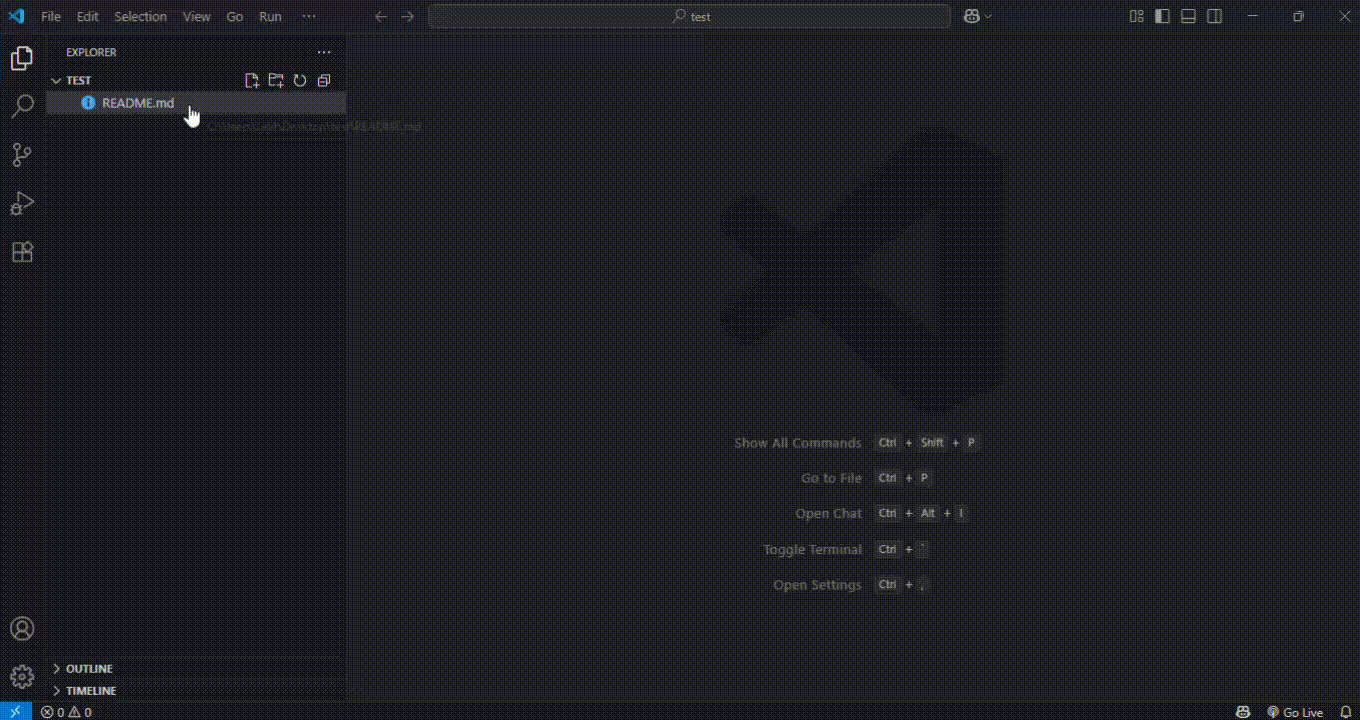The height and width of the screenshot is (720, 1360).
Task: Open the Manage gear icon
Action: point(22,677)
